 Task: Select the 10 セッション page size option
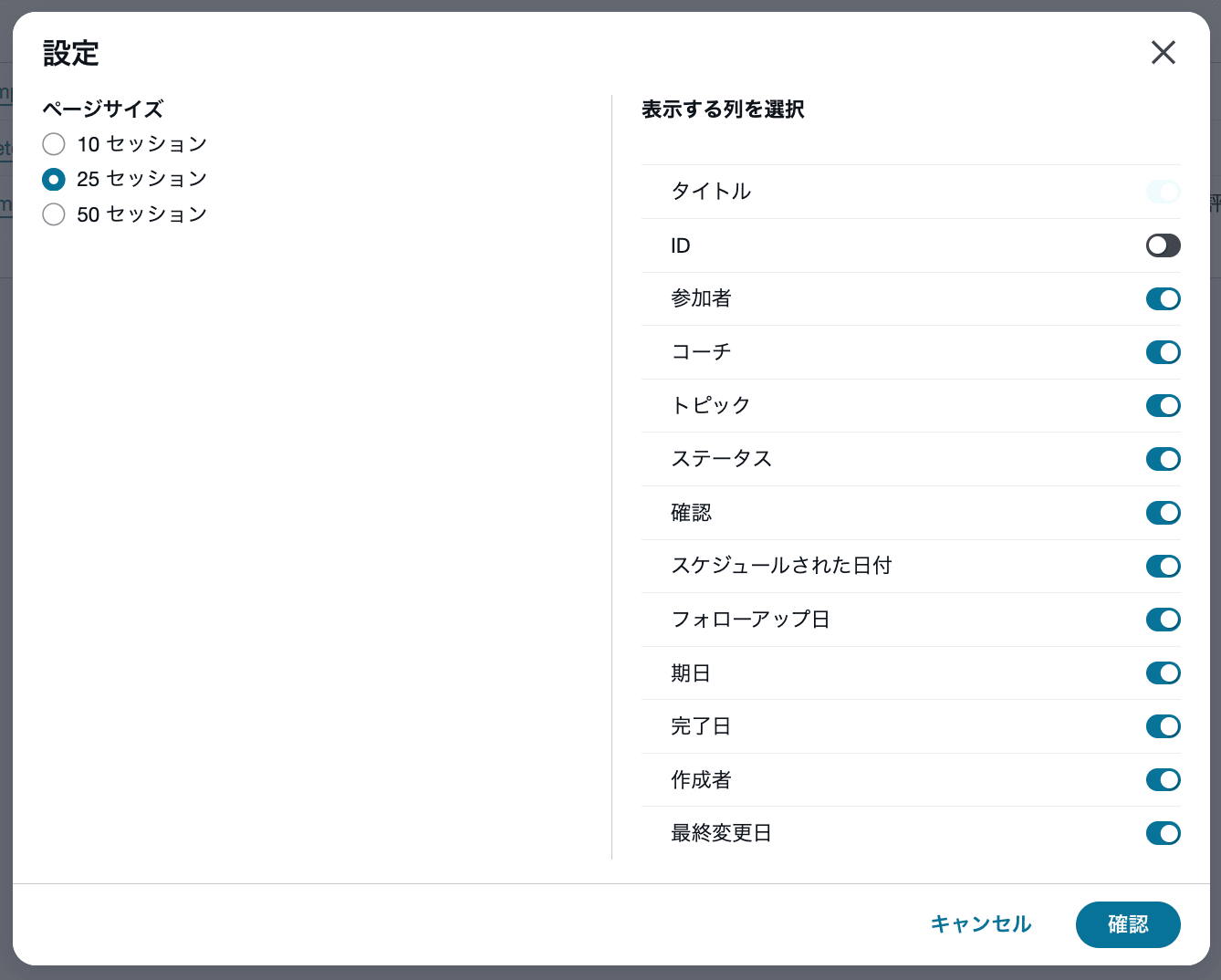(53, 143)
